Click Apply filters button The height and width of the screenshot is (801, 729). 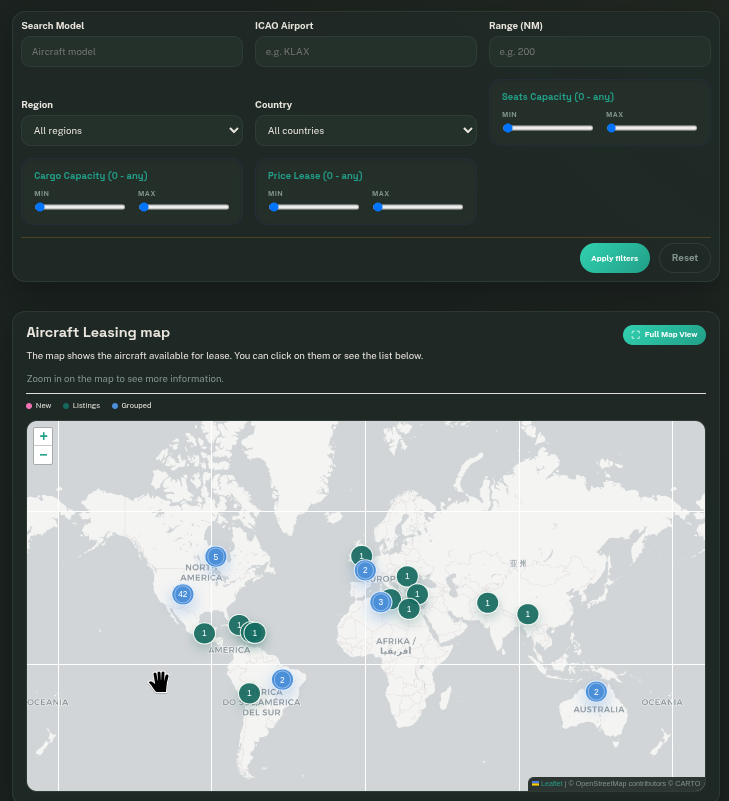(x=615, y=258)
